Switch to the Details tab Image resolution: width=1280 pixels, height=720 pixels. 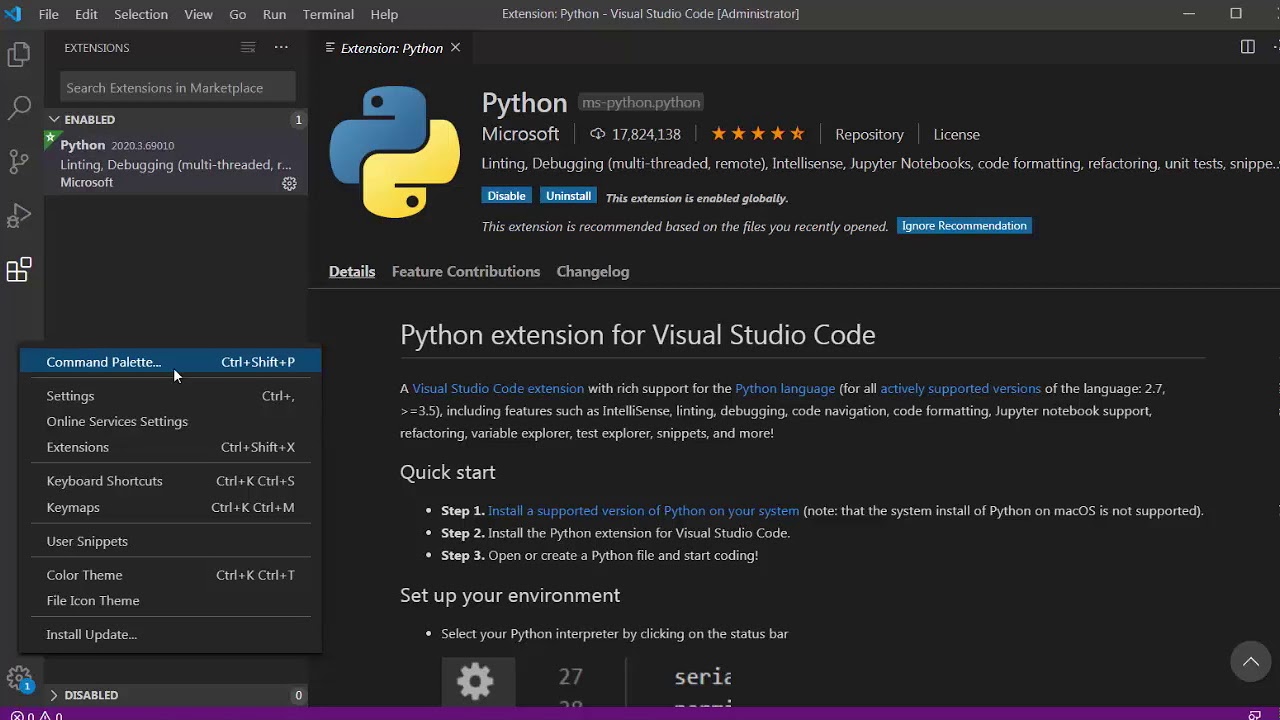[352, 272]
